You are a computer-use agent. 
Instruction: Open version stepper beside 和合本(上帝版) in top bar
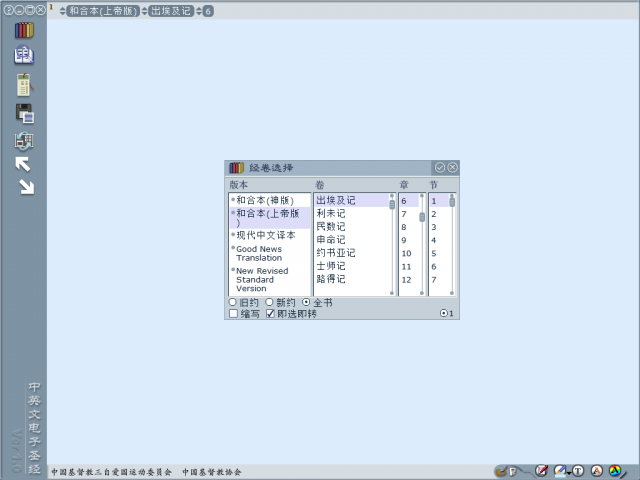(62, 11)
